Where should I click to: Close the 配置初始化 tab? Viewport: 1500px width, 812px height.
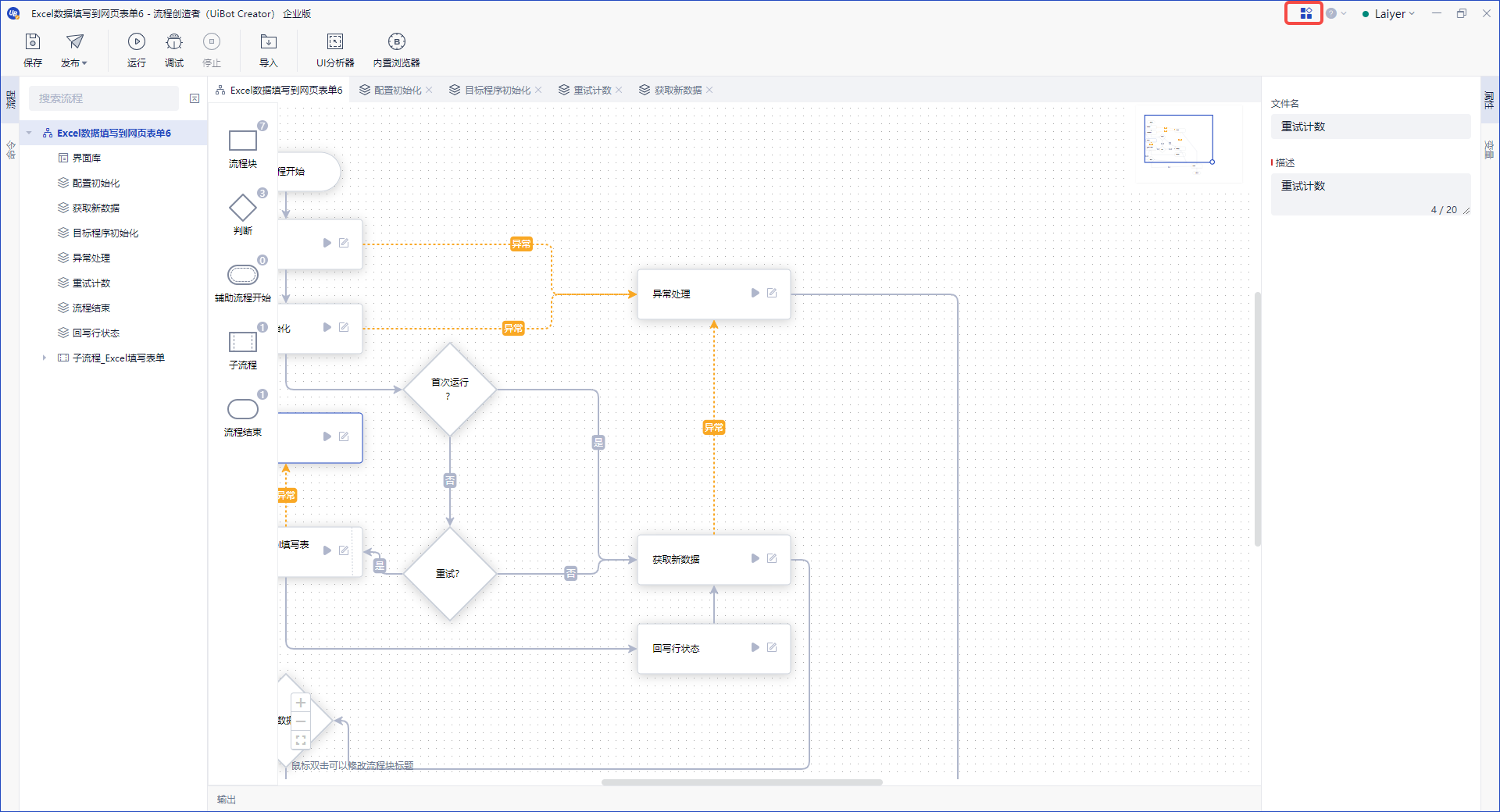click(x=429, y=90)
